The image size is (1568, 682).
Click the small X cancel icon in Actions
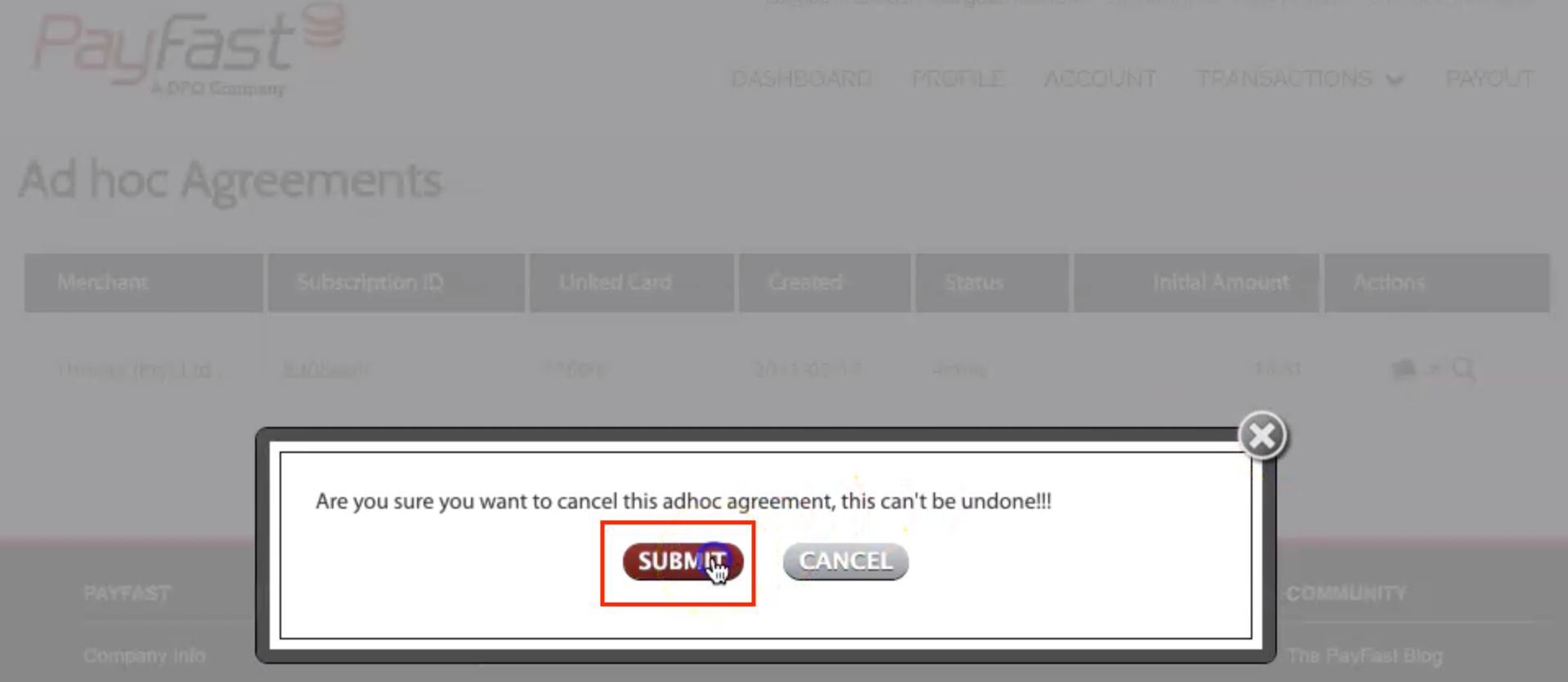tap(1434, 370)
